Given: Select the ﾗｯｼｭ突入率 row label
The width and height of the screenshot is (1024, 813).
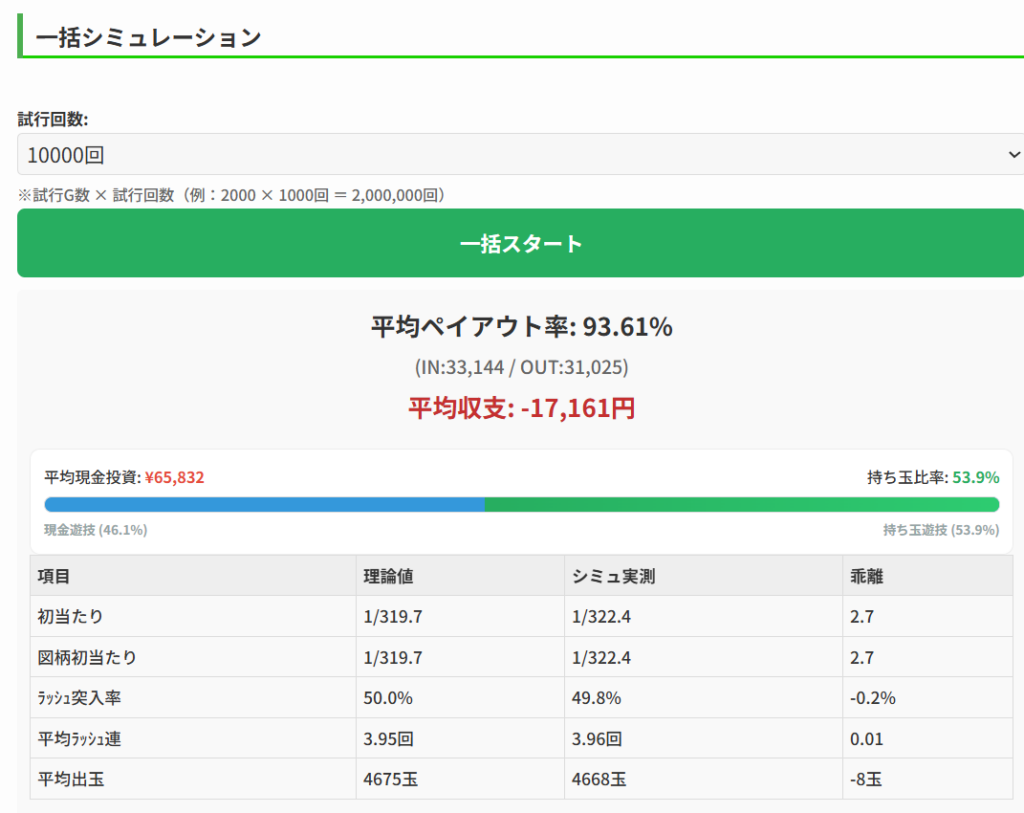Looking at the screenshot, I should pyautogui.click(x=80, y=698).
